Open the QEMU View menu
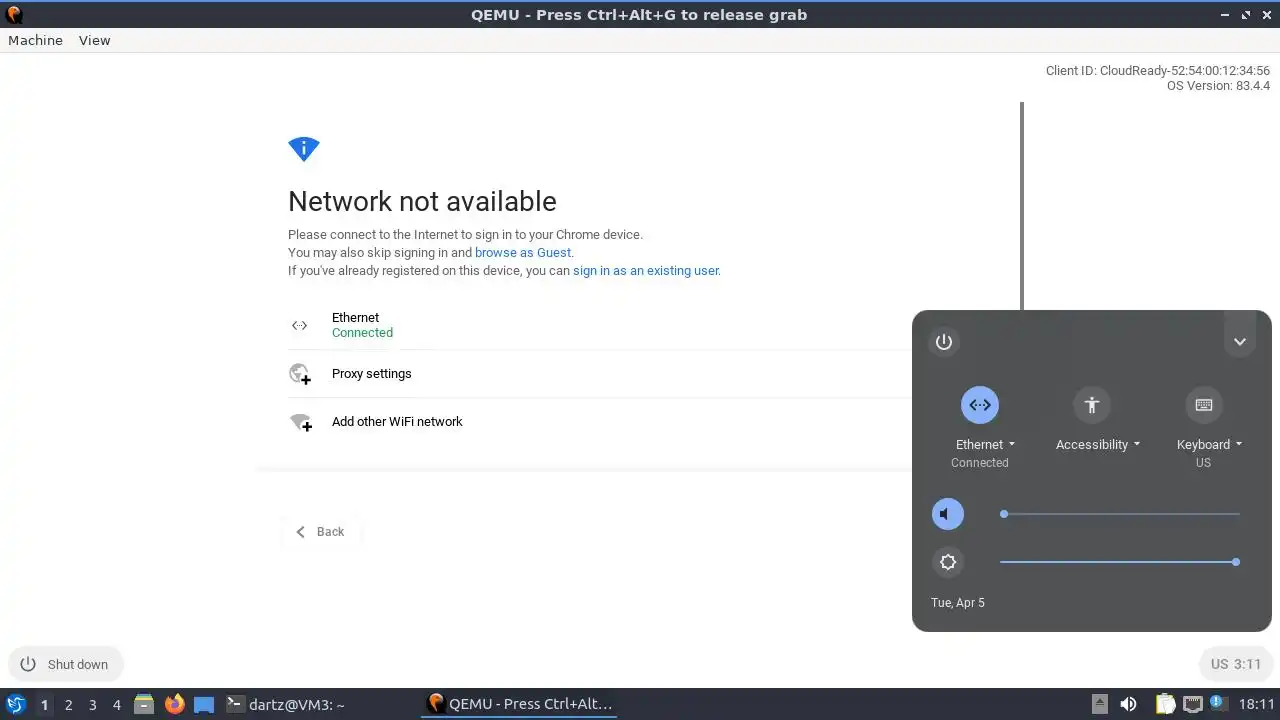The width and height of the screenshot is (1280, 720). click(x=94, y=40)
